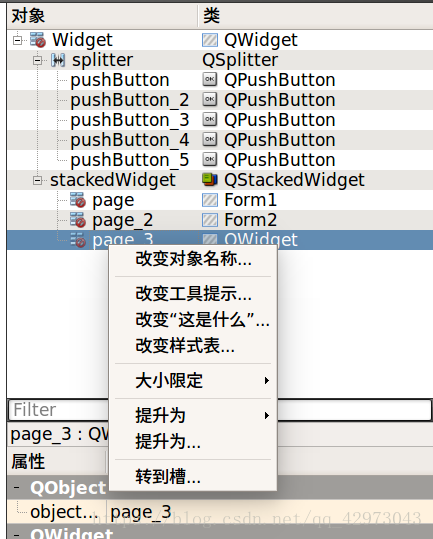This screenshot has height=539, width=433.
Task: Click the 对象 column header
Action: [x=102, y=16]
